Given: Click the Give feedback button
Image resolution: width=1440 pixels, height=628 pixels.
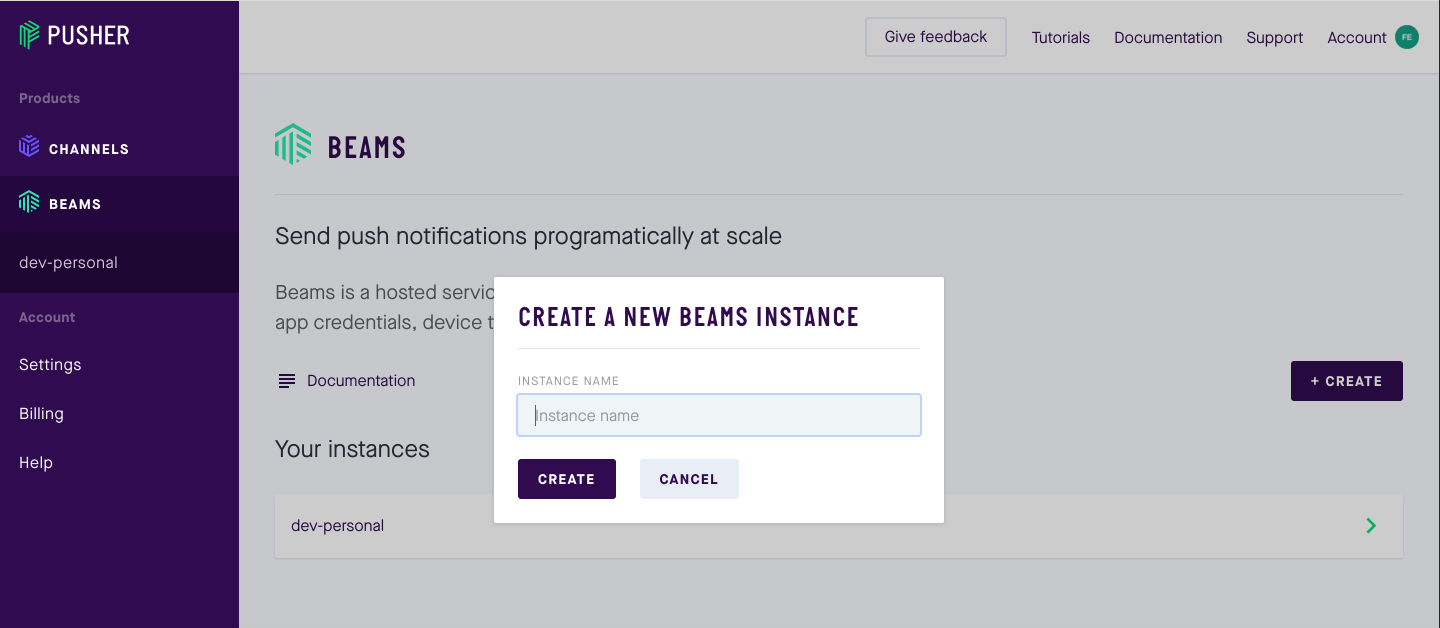Looking at the screenshot, I should [936, 37].
